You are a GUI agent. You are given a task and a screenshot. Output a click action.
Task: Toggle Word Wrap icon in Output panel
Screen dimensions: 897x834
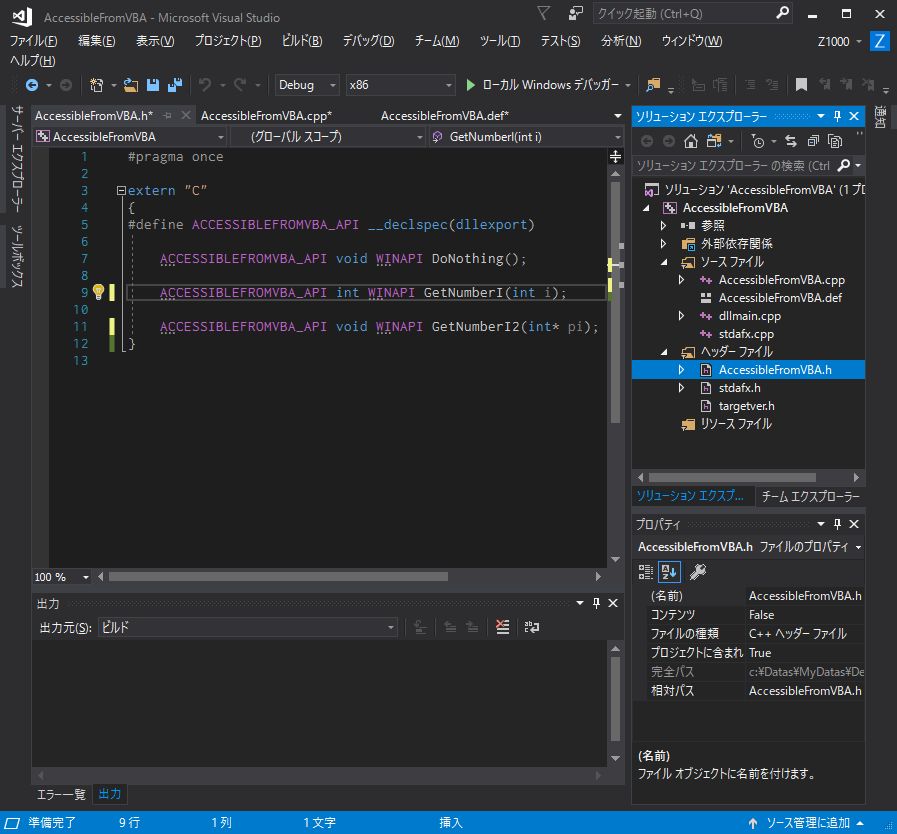tap(531, 627)
